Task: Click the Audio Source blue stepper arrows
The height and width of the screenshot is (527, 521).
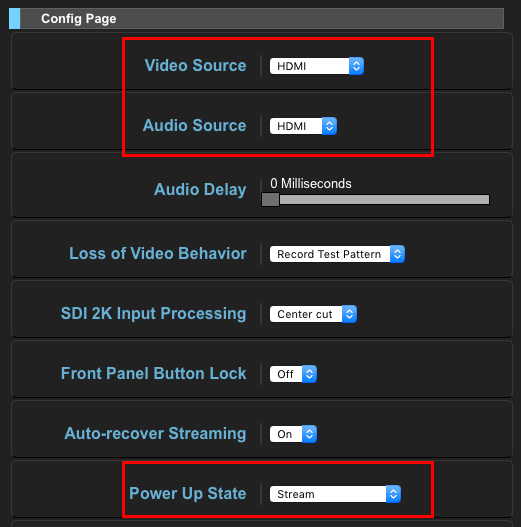Action: [329, 126]
